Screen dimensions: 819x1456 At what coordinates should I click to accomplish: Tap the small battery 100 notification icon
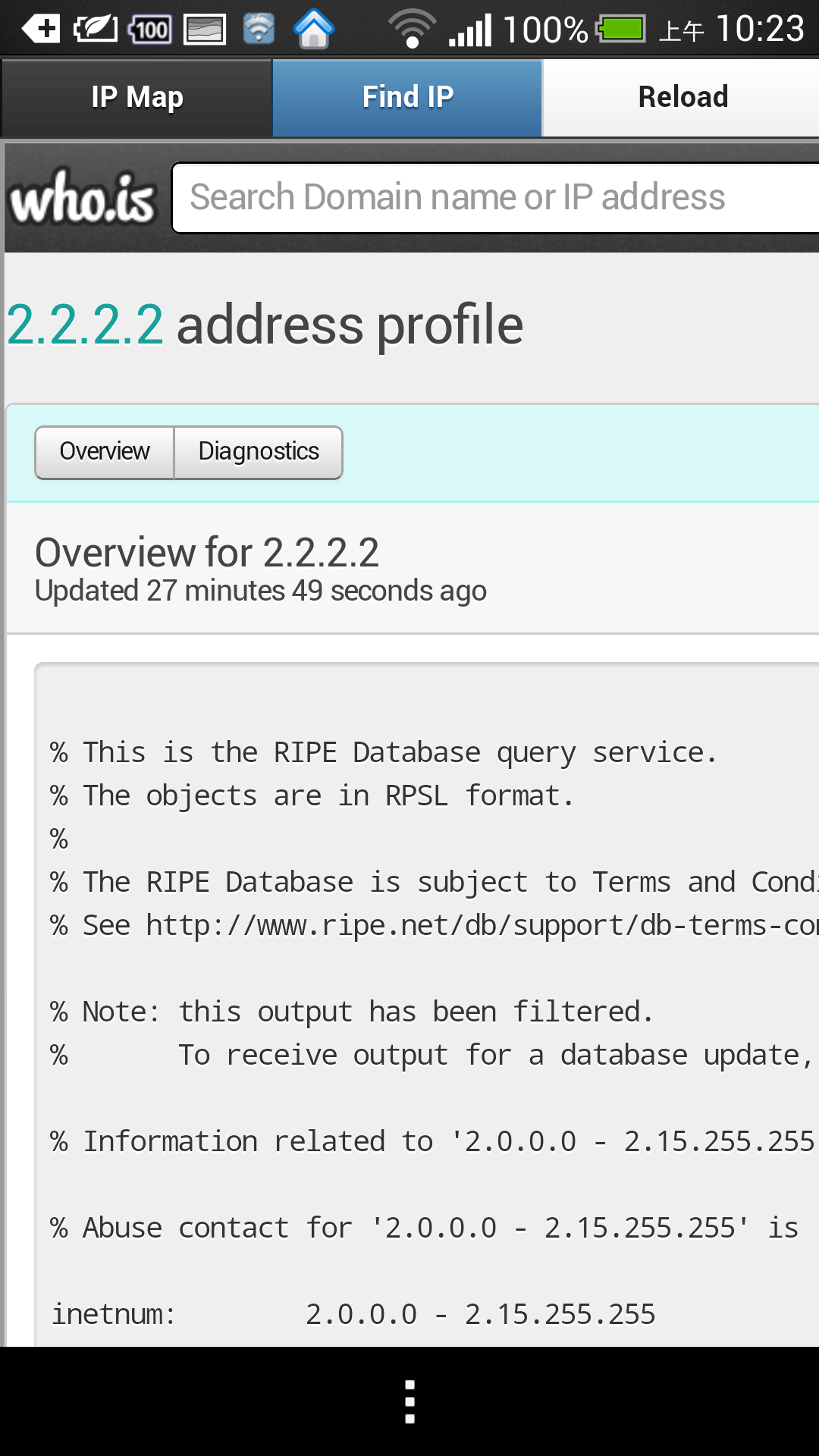pyautogui.click(x=150, y=30)
